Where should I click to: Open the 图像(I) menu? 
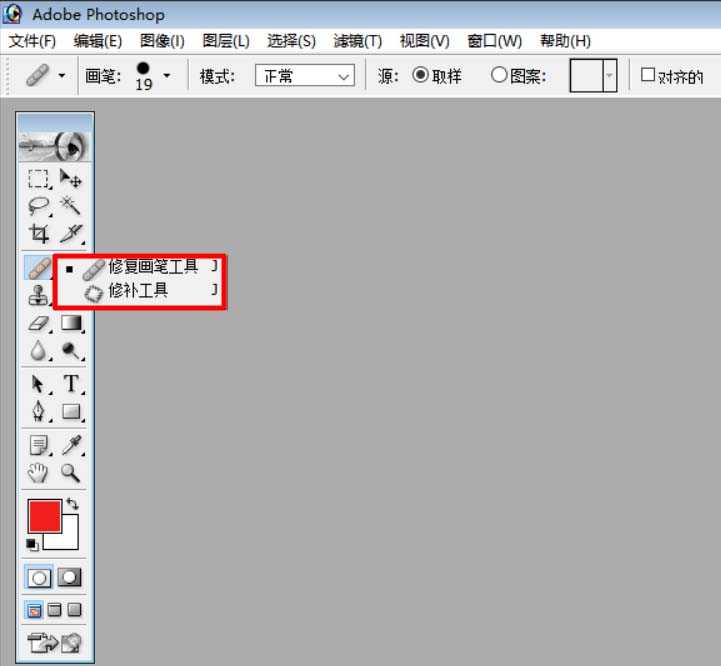click(x=162, y=41)
